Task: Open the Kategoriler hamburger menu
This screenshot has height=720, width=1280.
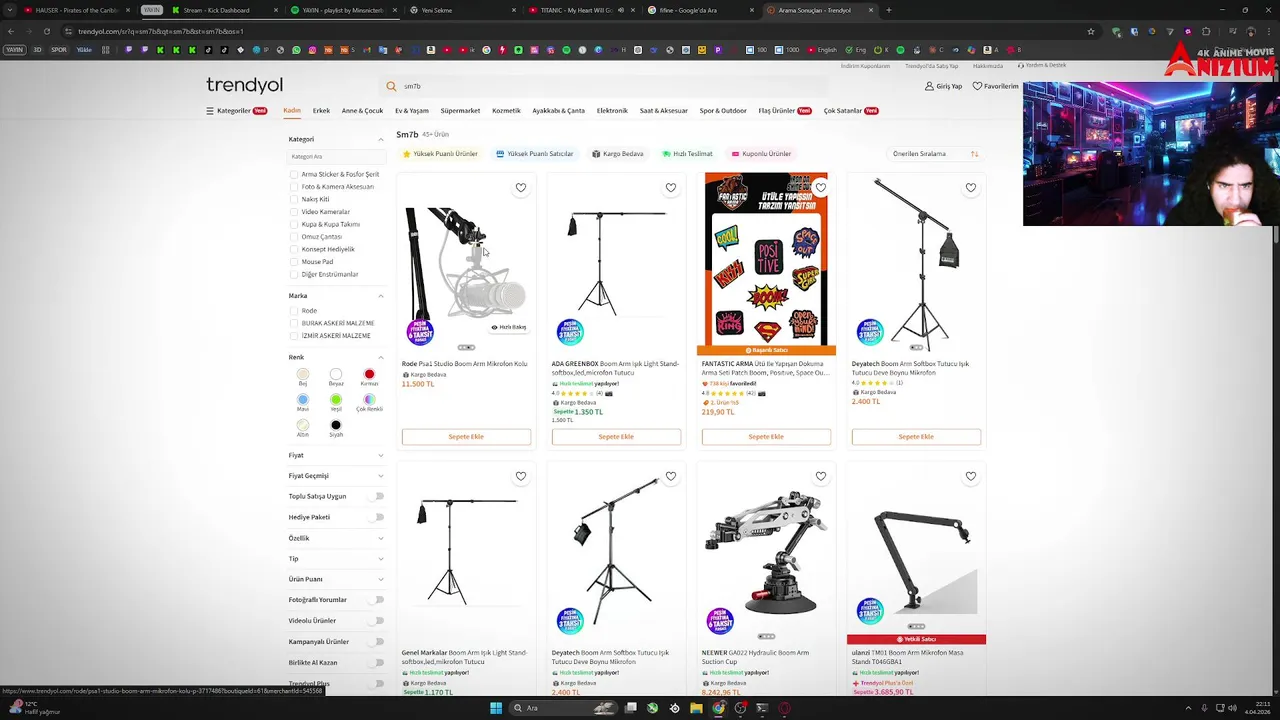Action: [236, 111]
